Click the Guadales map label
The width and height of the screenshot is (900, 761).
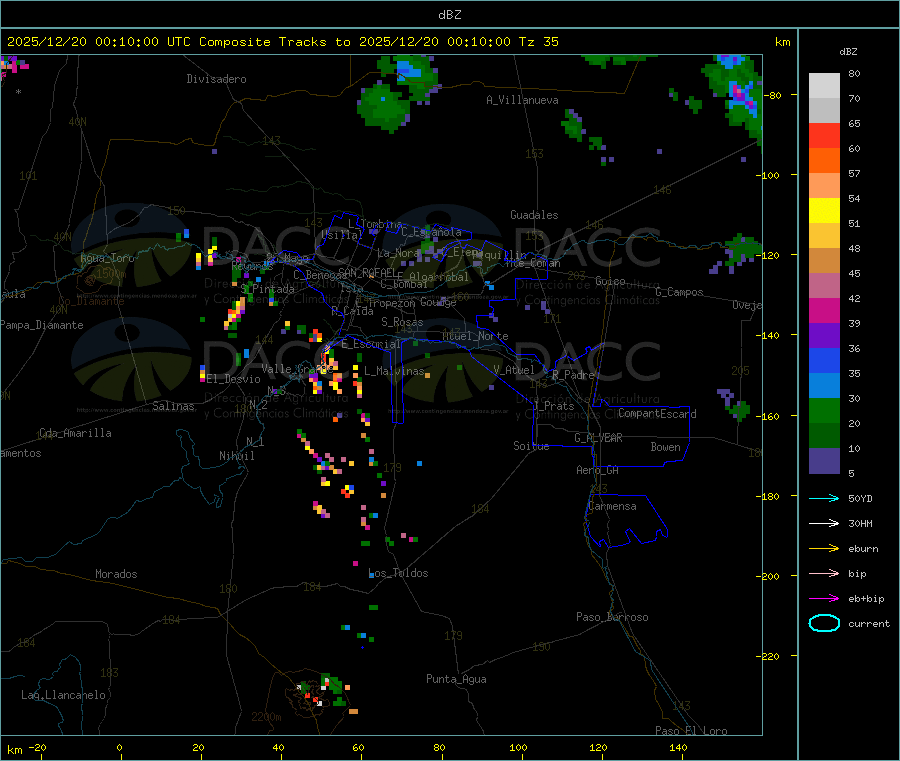pos(534,215)
